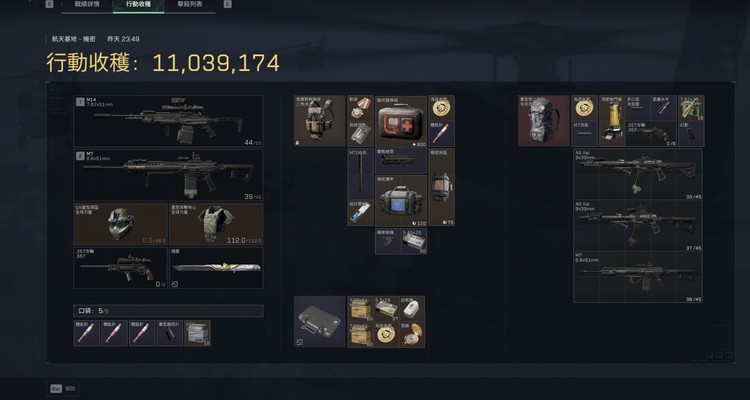The height and width of the screenshot is (400, 750).
Task: Click the red cross medical bag
Action: tap(401, 122)
